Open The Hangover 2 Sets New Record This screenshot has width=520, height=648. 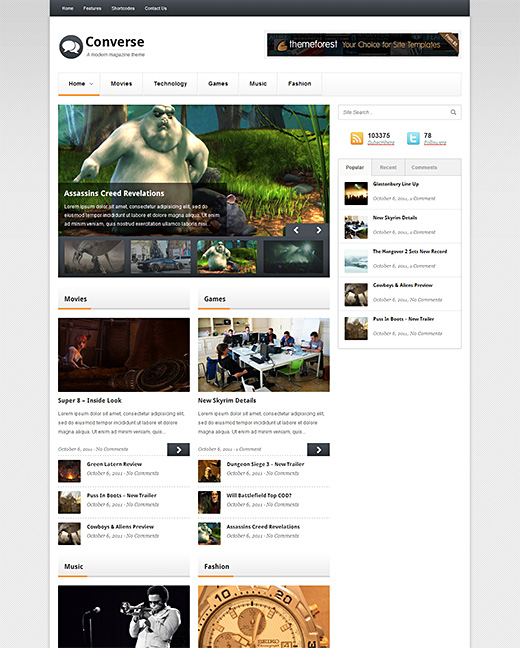[x=410, y=251]
